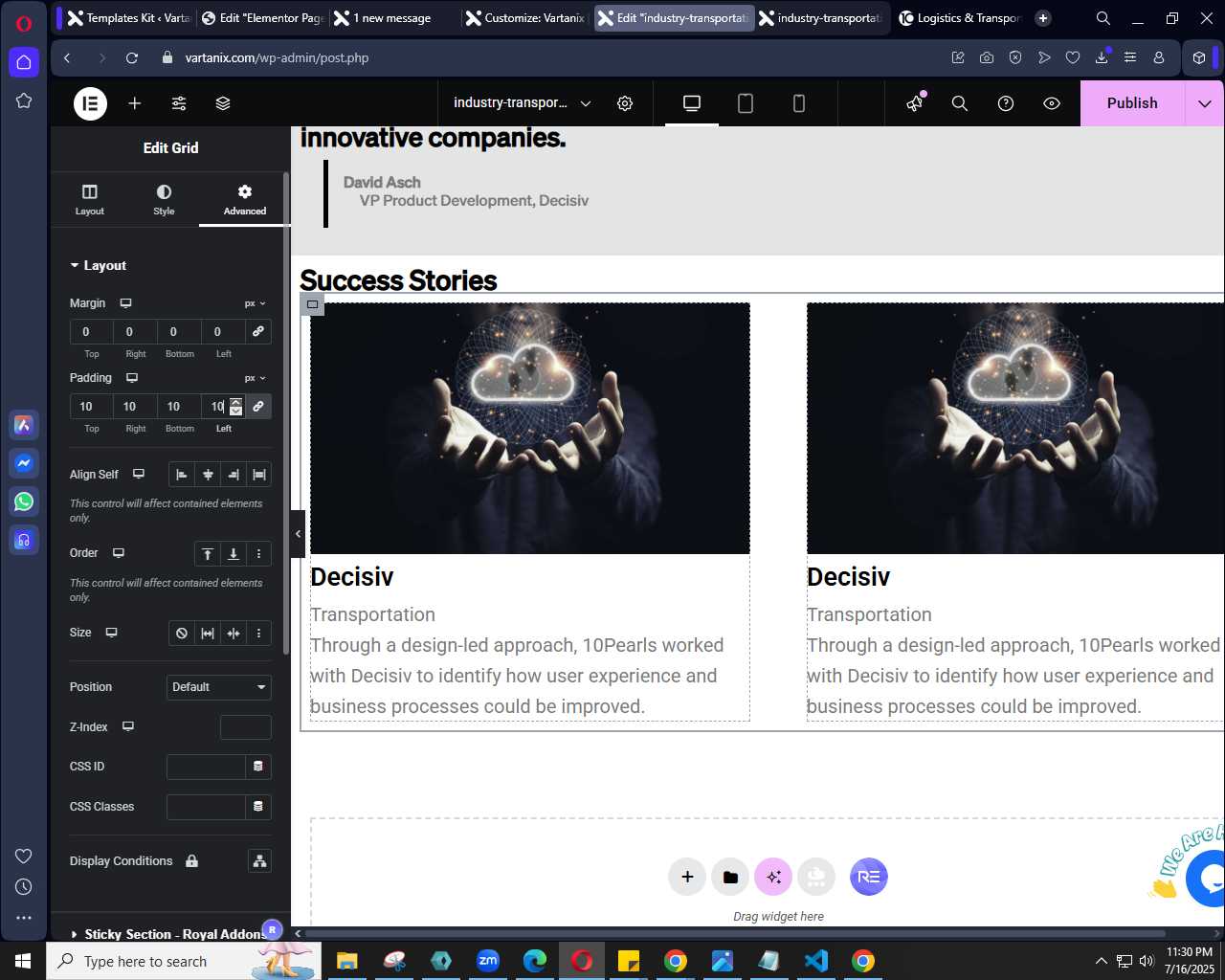Viewport: 1225px width, 980px height.
Task: Add a new element with plus icon
Action: (x=135, y=103)
